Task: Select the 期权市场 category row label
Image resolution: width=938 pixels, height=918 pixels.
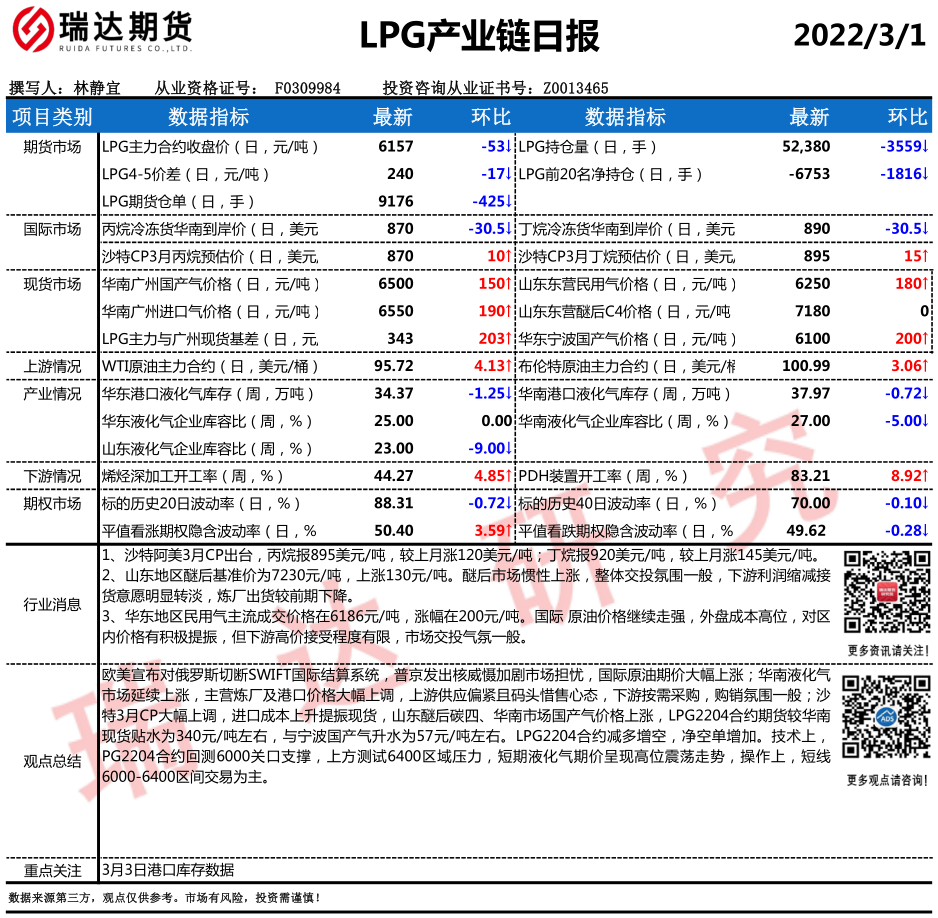Action: tap(52, 503)
